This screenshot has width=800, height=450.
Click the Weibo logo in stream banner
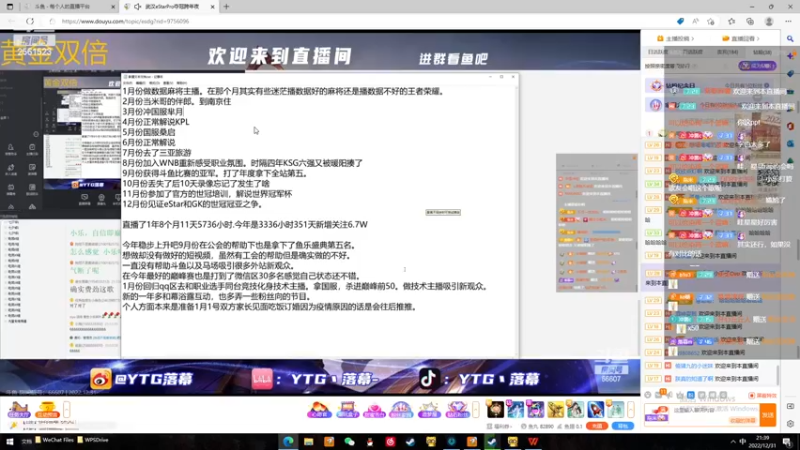coord(101,379)
